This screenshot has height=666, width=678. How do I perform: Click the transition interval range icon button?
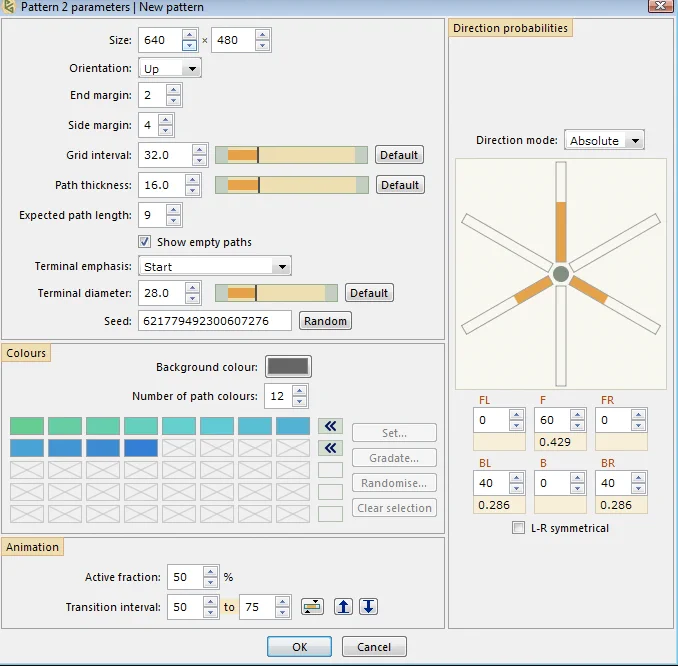tap(312, 606)
